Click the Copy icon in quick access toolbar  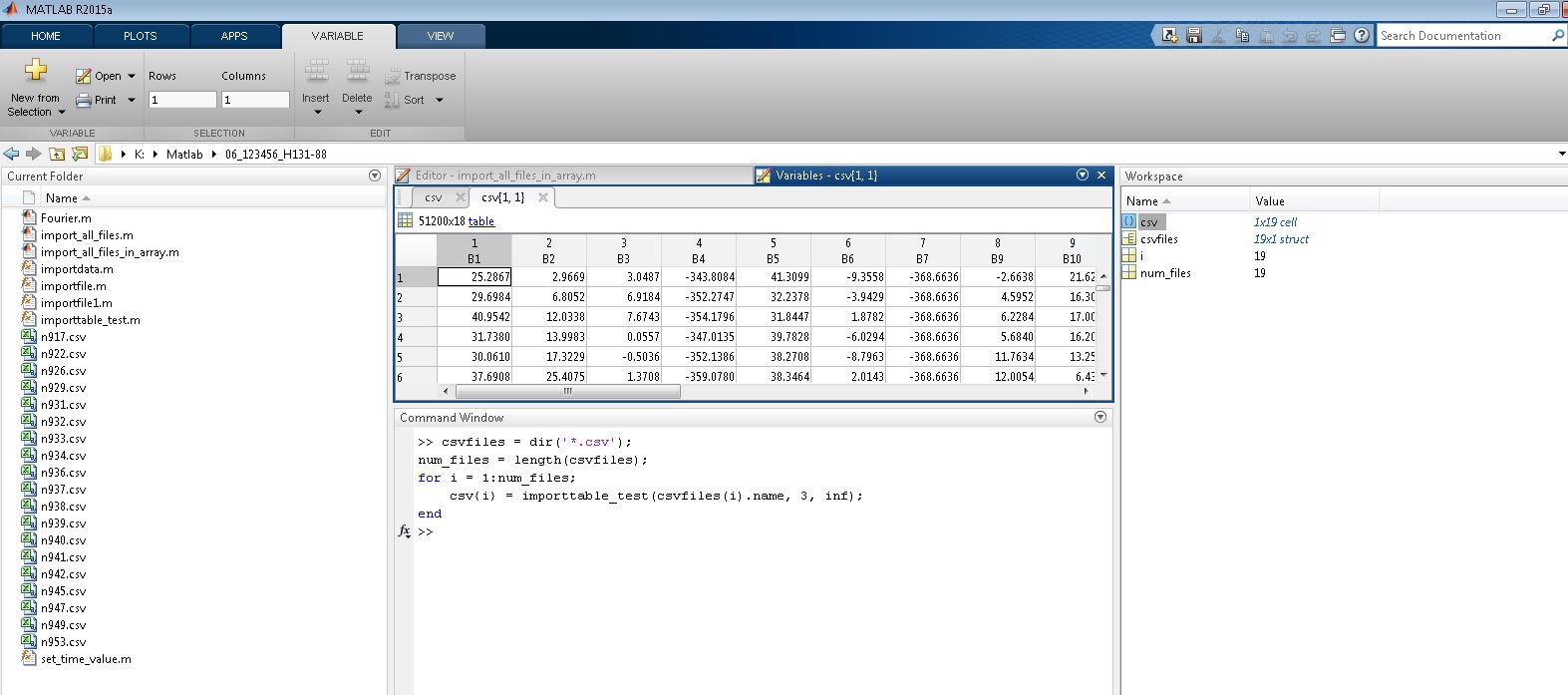click(1242, 36)
